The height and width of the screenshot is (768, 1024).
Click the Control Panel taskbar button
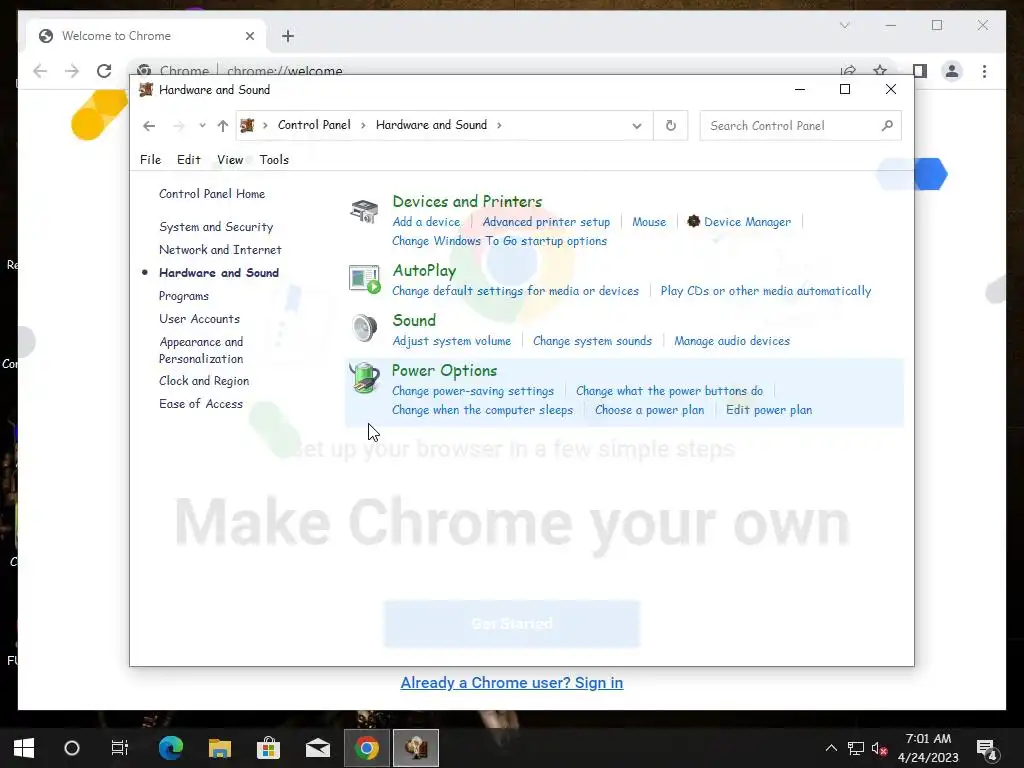click(416, 748)
